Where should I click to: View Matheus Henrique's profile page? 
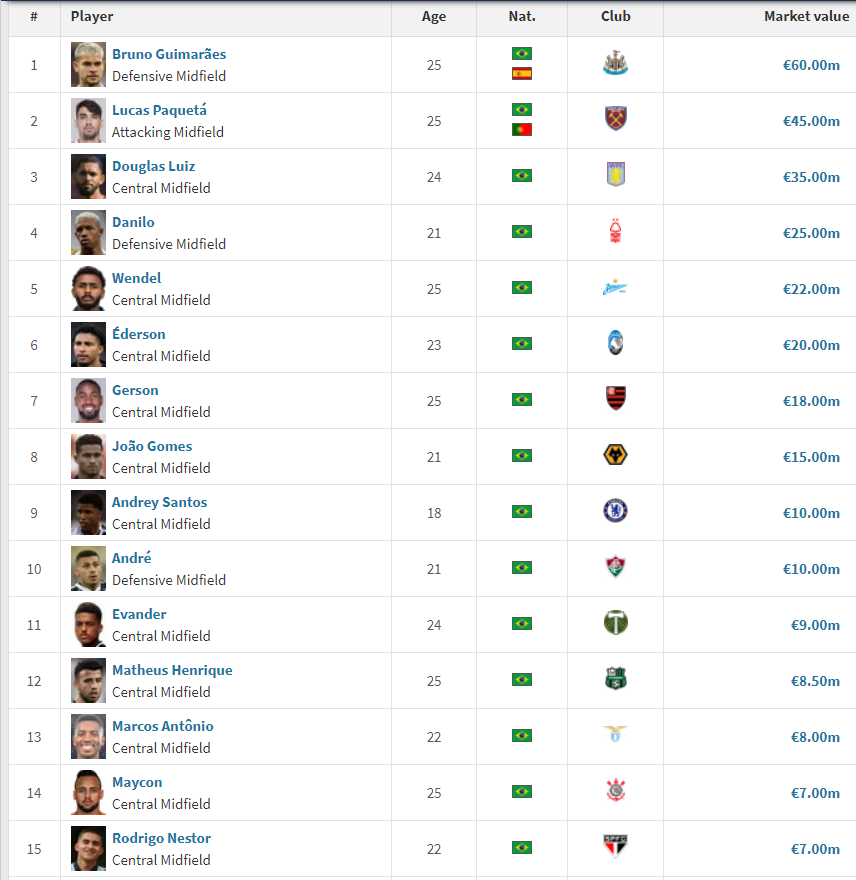(x=172, y=670)
